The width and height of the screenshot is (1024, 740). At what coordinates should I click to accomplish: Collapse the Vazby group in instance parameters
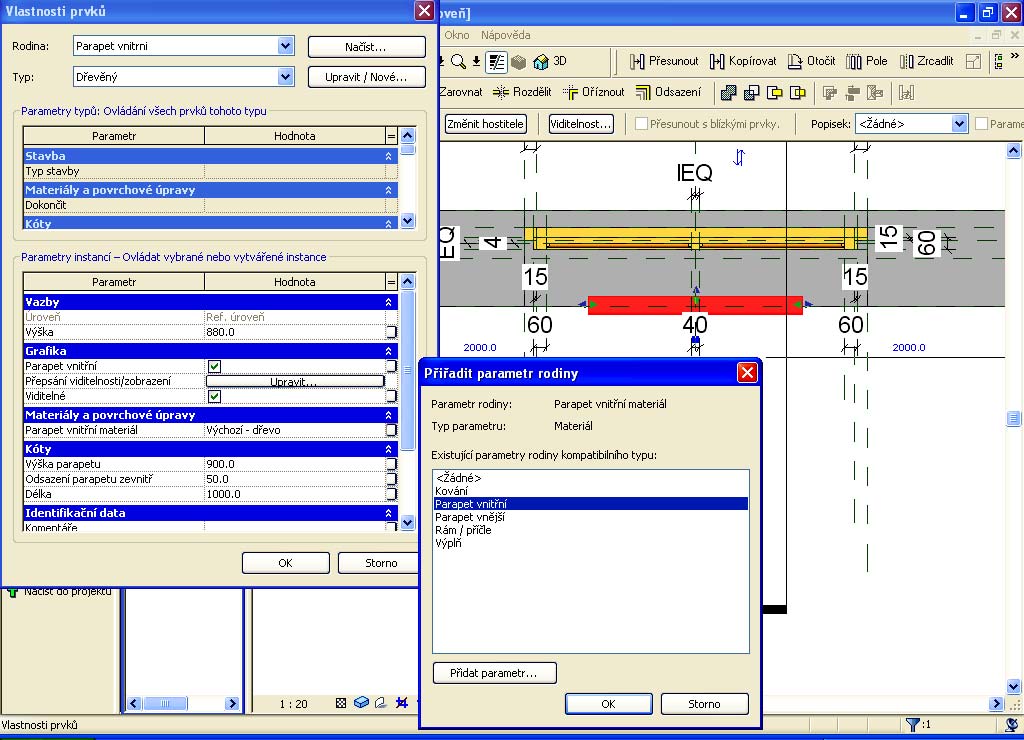pos(389,302)
